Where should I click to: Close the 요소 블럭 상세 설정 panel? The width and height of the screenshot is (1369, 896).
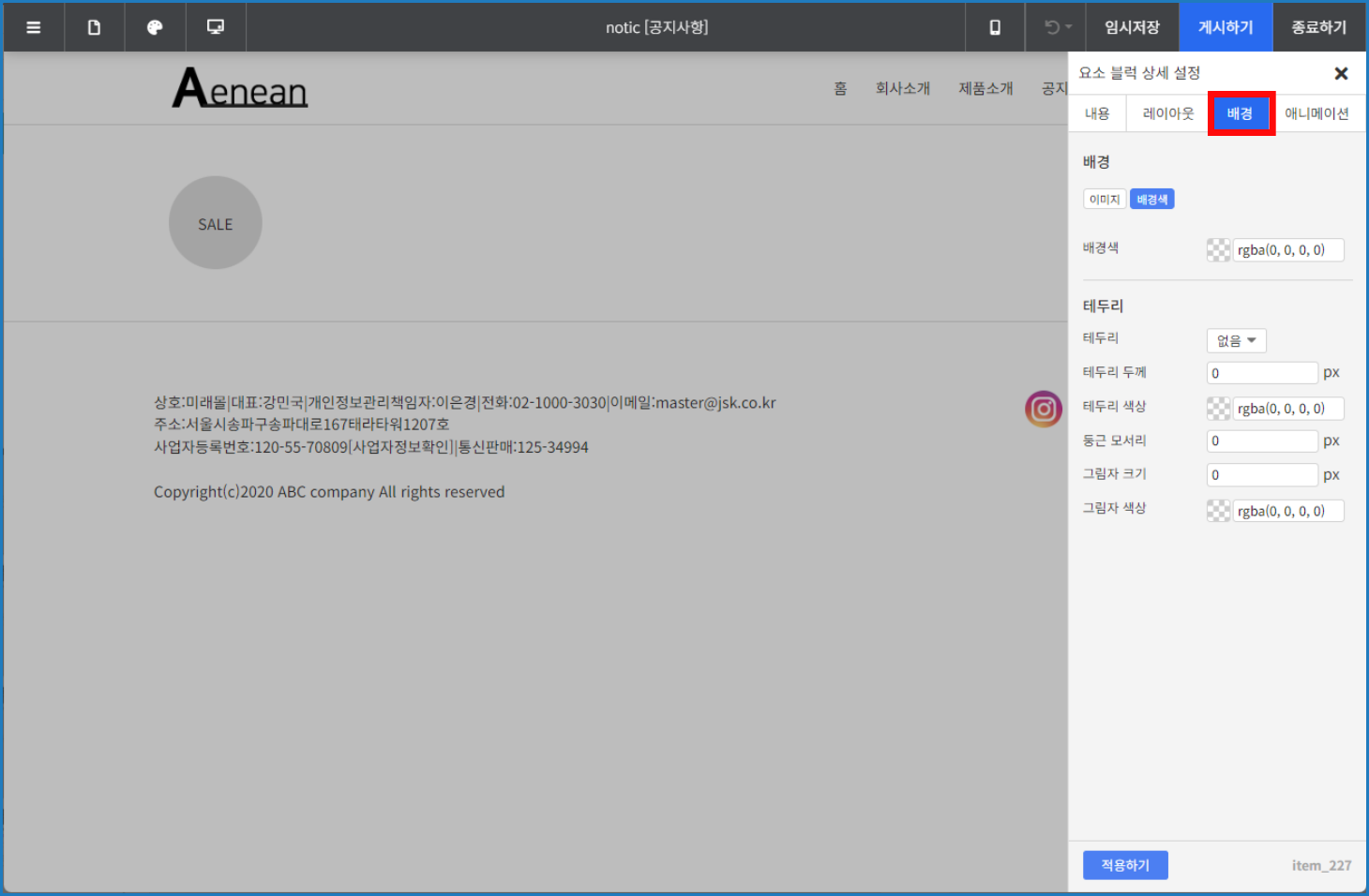pyautogui.click(x=1341, y=73)
